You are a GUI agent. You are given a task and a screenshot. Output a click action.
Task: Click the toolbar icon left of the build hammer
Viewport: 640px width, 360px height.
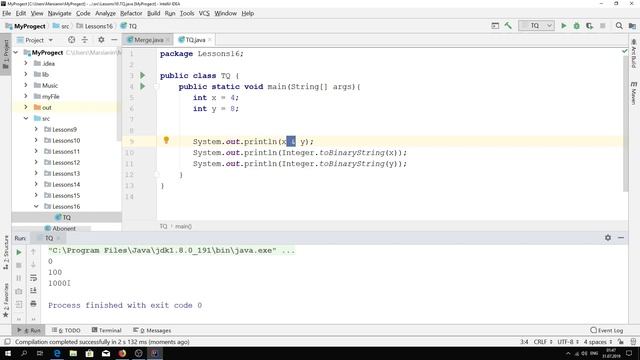[x=495, y=26]
